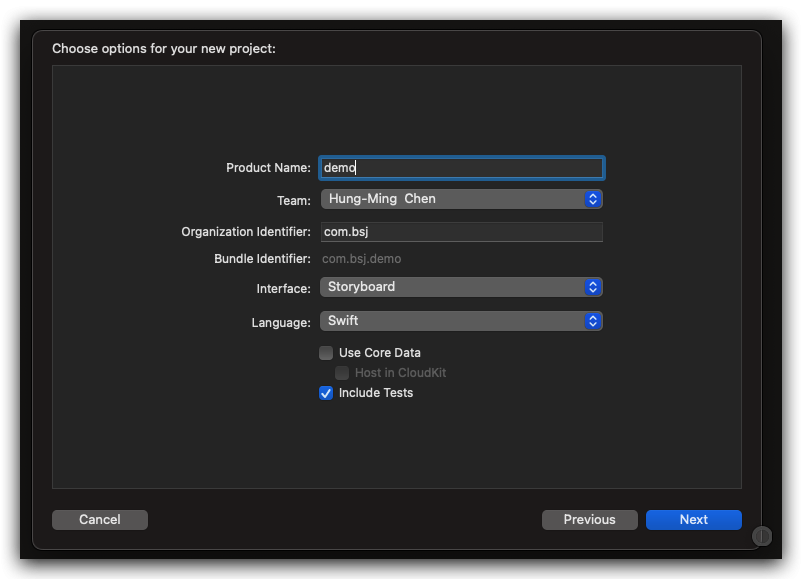Click the "Choose options for your new project" heading
The width and height of the screenshot is (802, 579).
pos(164,48)
